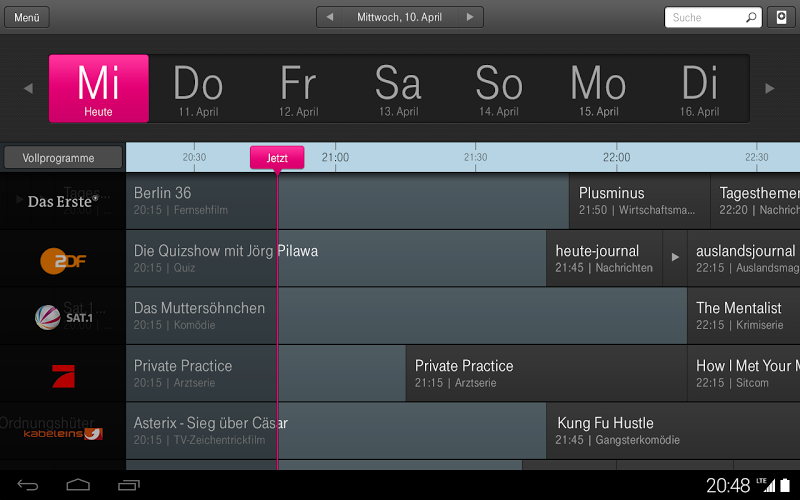Screen dimensions: 800x500
Task: Go to previous date in header
Action: pos(331,18)
